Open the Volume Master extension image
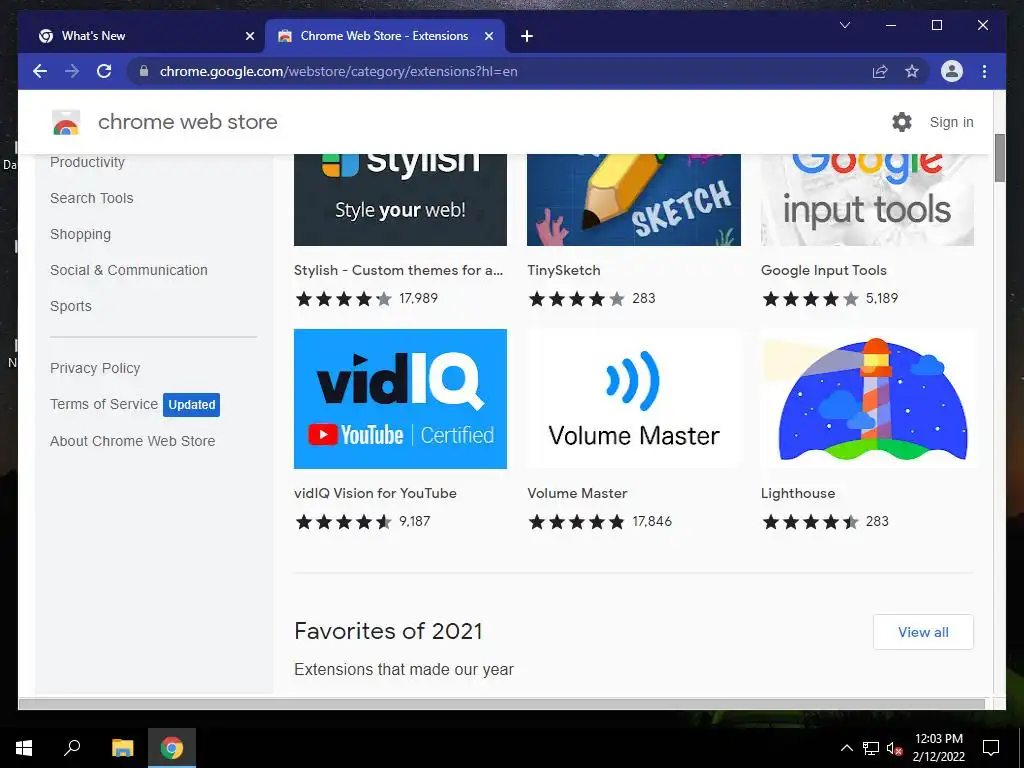This screenshot has height=768, width=1024. (x=633, y=398)
